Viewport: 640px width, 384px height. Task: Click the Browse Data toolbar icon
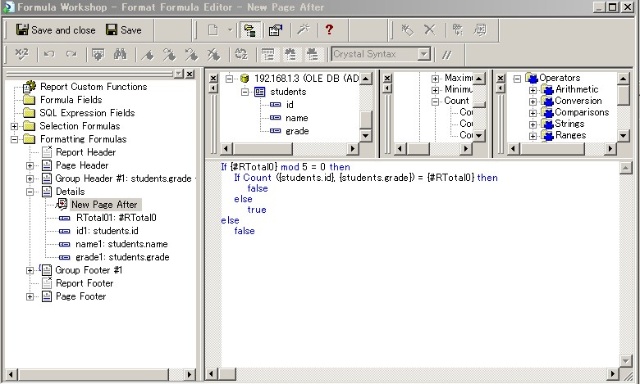pos(98,54)
